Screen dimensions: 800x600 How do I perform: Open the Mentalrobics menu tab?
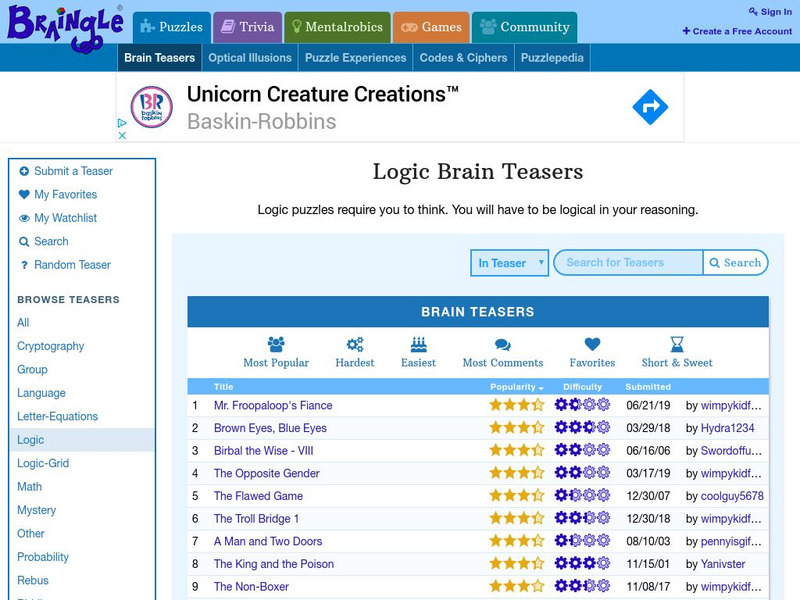[337, 27]
